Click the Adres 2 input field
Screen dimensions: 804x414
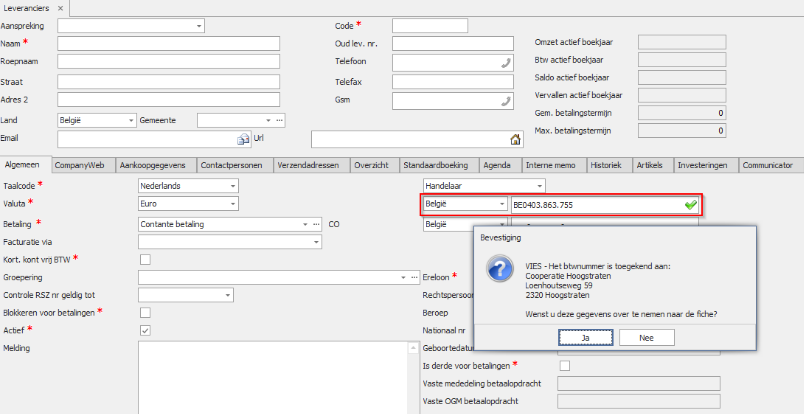[x=168, y=100]
